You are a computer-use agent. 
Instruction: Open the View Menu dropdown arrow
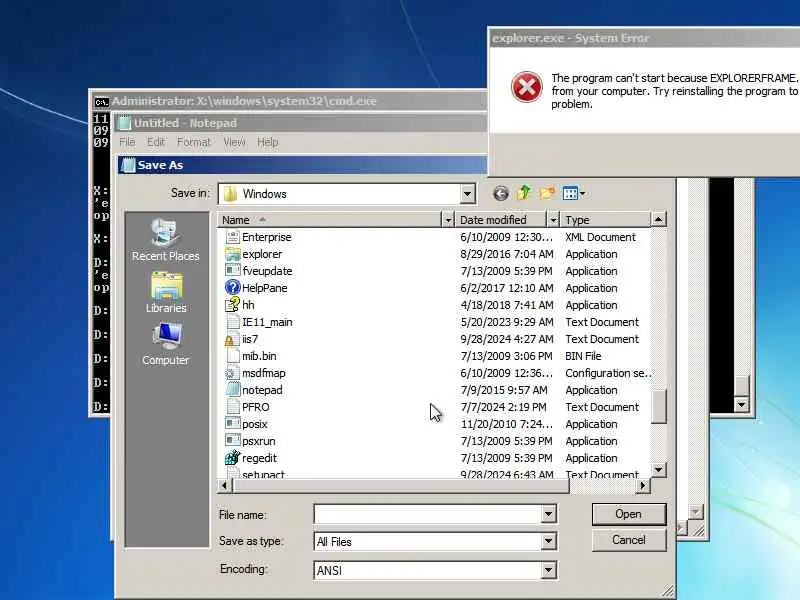pyautogui.click(x=582, y=193)
